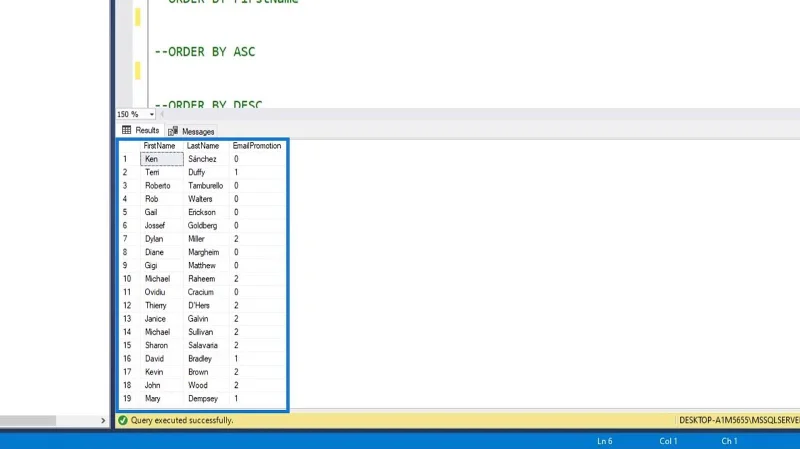Select EmailPromotion value in Terri's row
This screenshot has width=800, height=449.
257,172
